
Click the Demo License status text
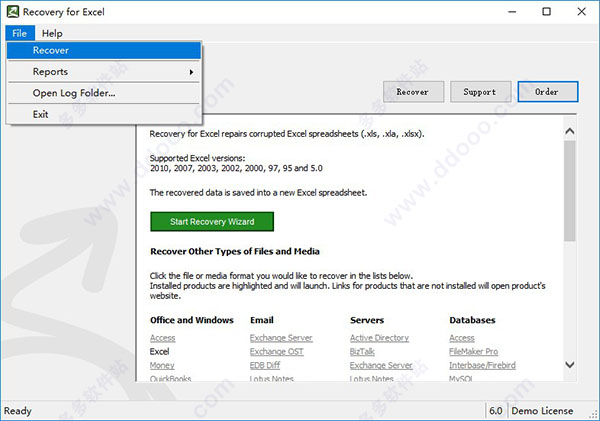pyautogui.click(x=542, y=411)
